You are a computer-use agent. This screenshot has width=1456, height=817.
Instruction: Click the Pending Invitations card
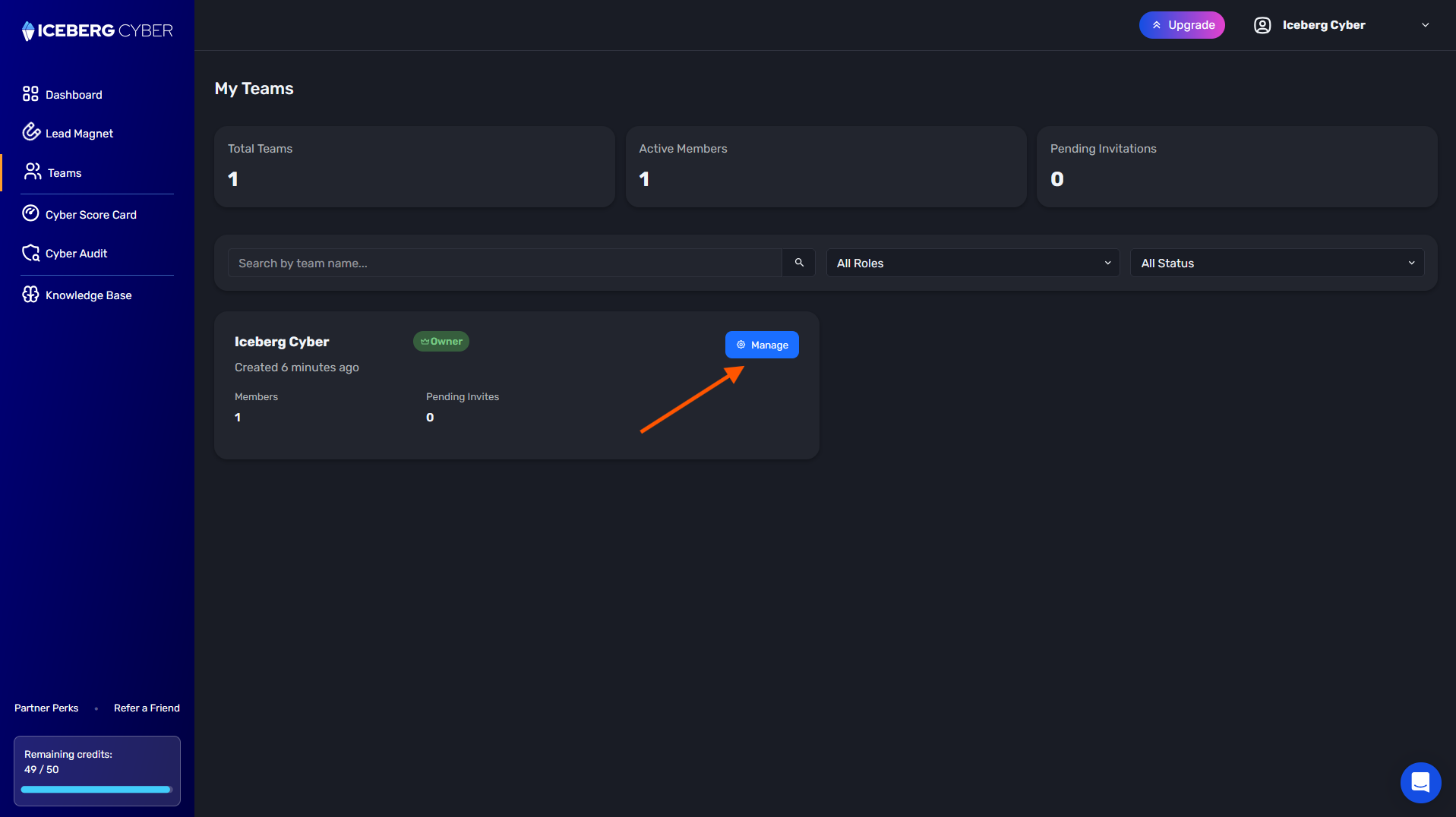coord(1236,166)
